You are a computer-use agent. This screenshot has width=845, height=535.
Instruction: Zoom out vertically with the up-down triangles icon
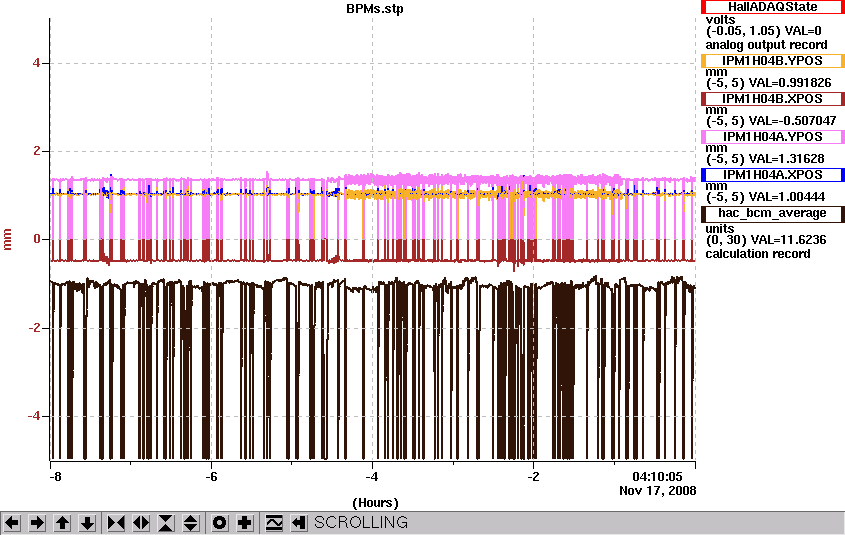click(x=191, y=523)
